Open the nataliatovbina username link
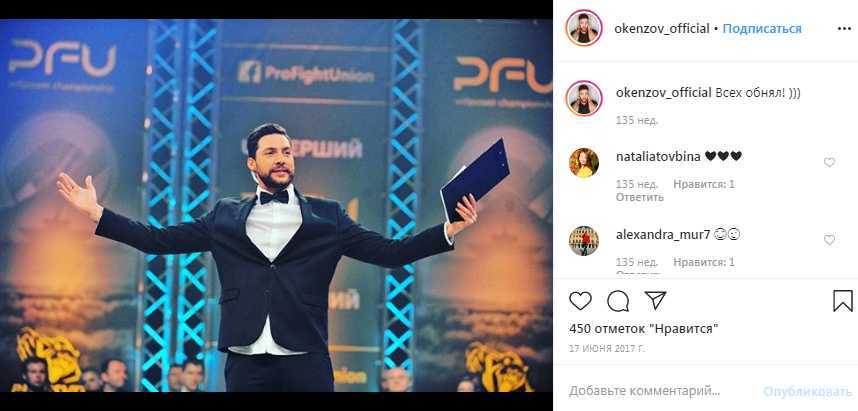This screenshot has width=858, height=411. [658, 157]
